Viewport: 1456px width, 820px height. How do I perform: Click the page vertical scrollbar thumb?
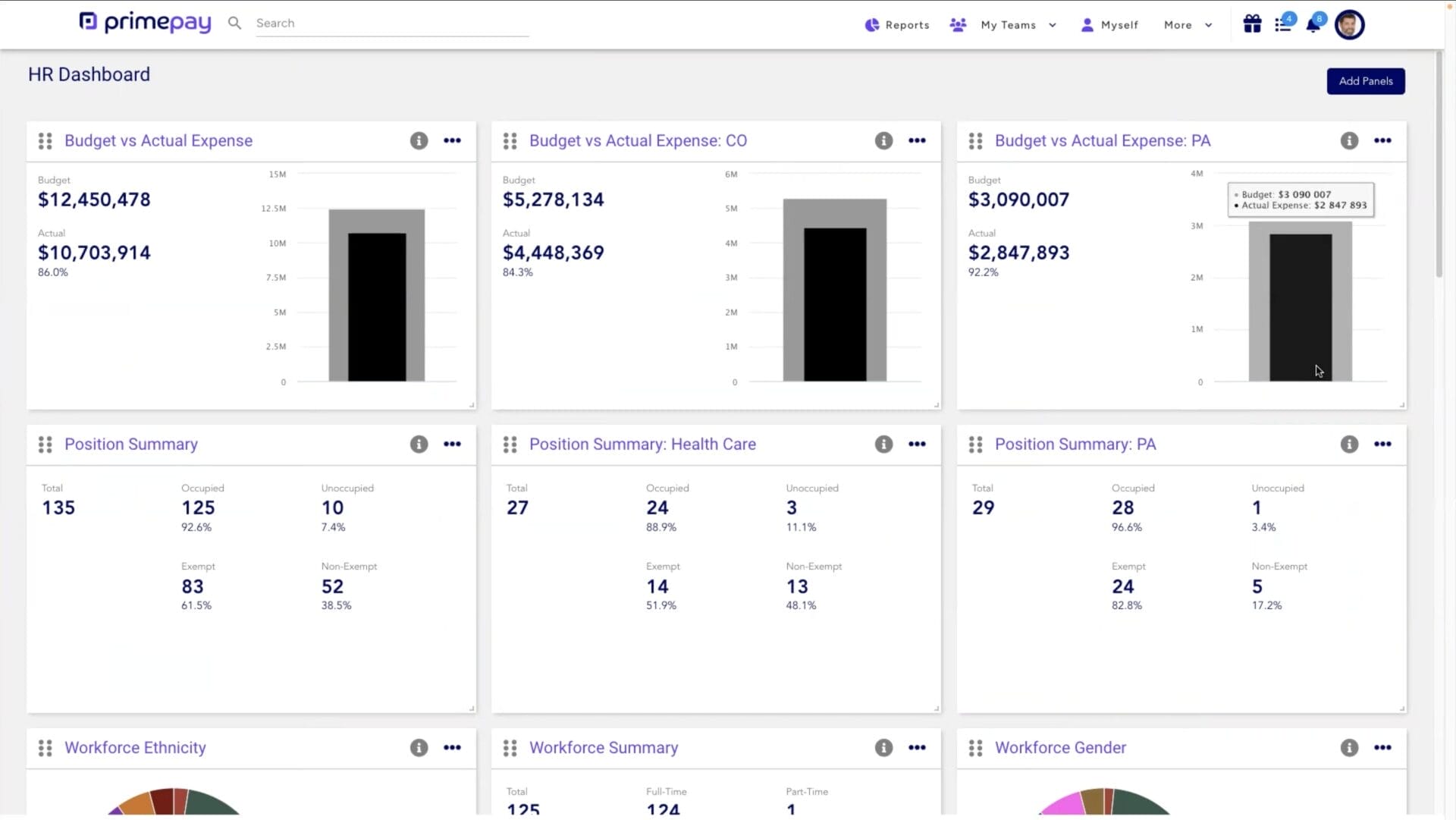(1439, 163)
